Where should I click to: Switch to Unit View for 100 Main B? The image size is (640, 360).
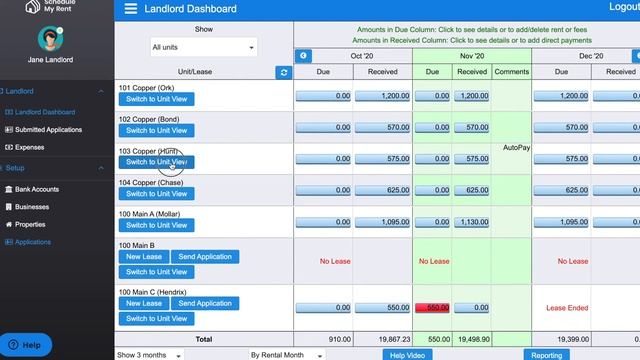pyautogui.click(x=156, y=272)
